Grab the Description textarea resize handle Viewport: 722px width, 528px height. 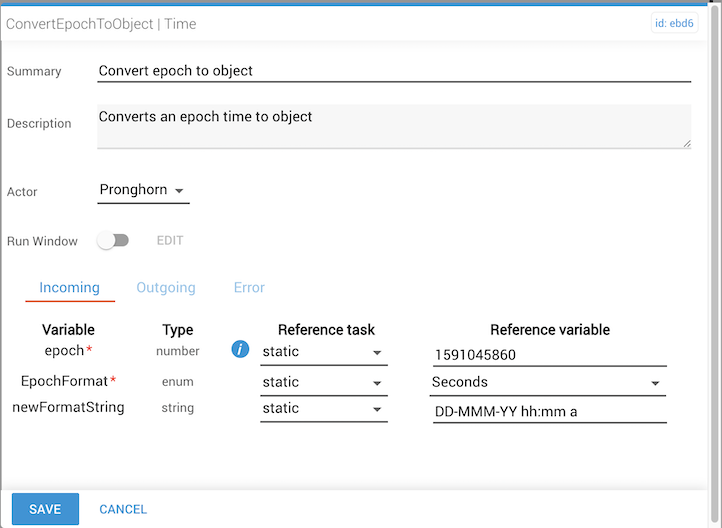coord(687,144)
